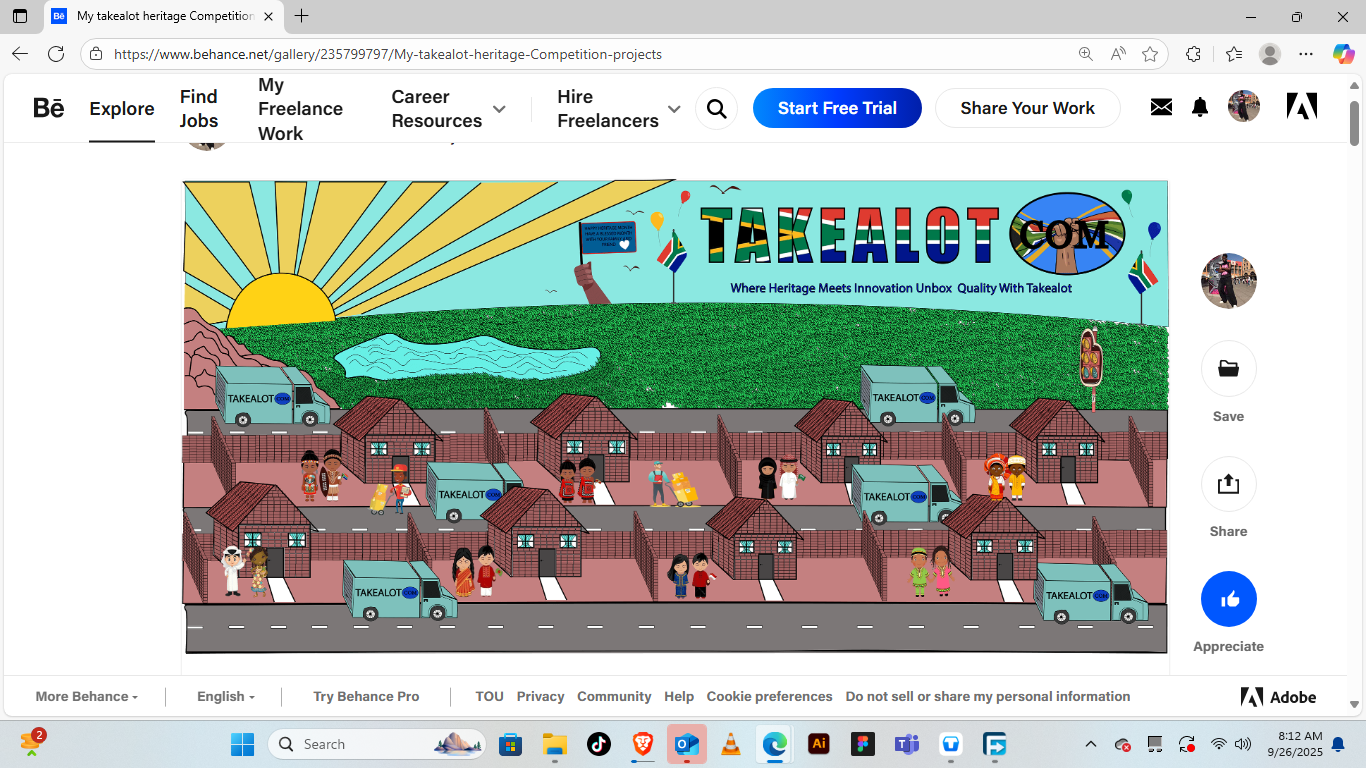Screen dimensions: 1366x768
Task: Open Microsoft Teams from the taskbar
Action: (x=906, y=744)
